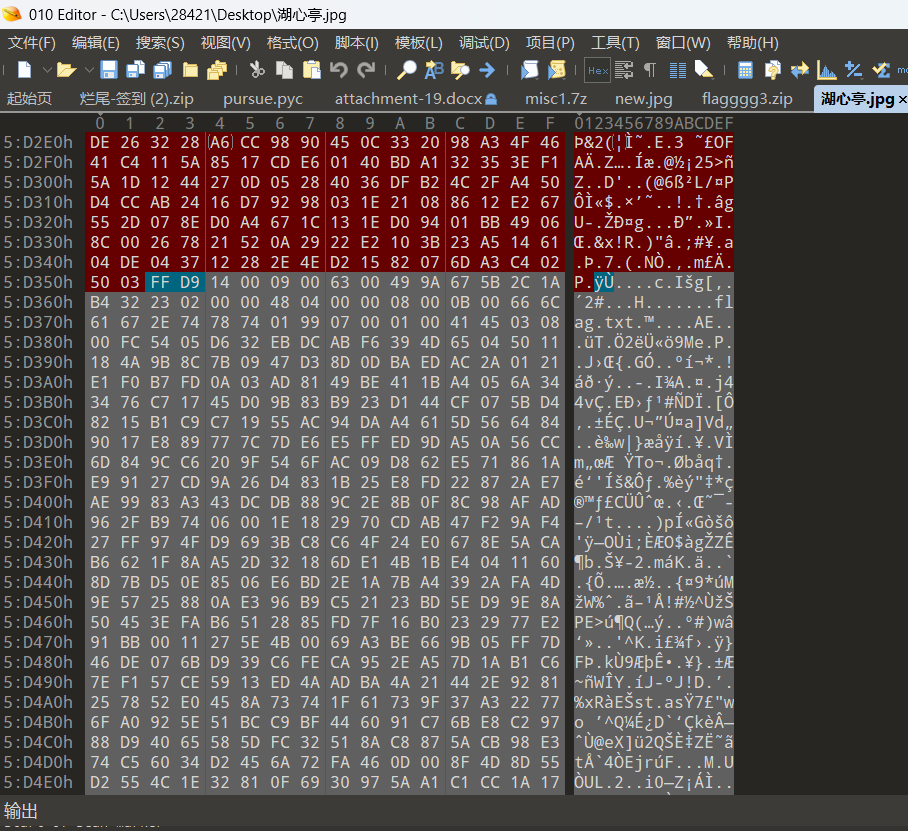Viewport: 908px width, 831px height.
Task: Click the Open file folder icon
Action: click(67, 70)
